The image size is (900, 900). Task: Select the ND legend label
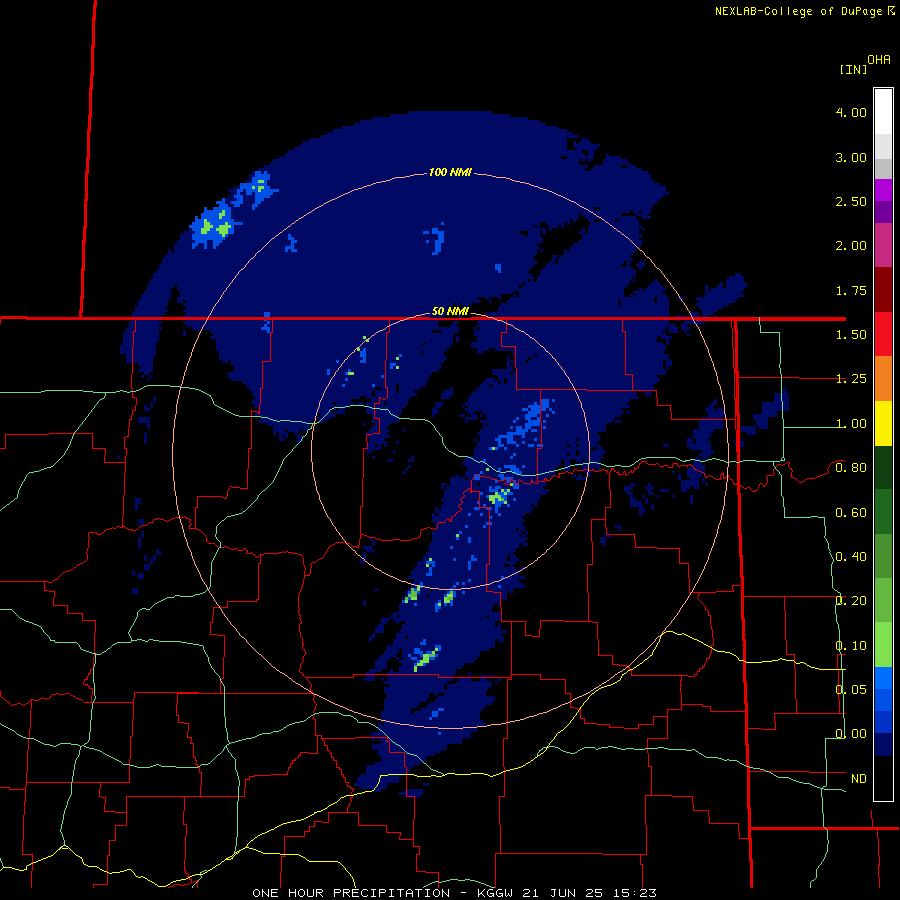[x=859, y=779]
